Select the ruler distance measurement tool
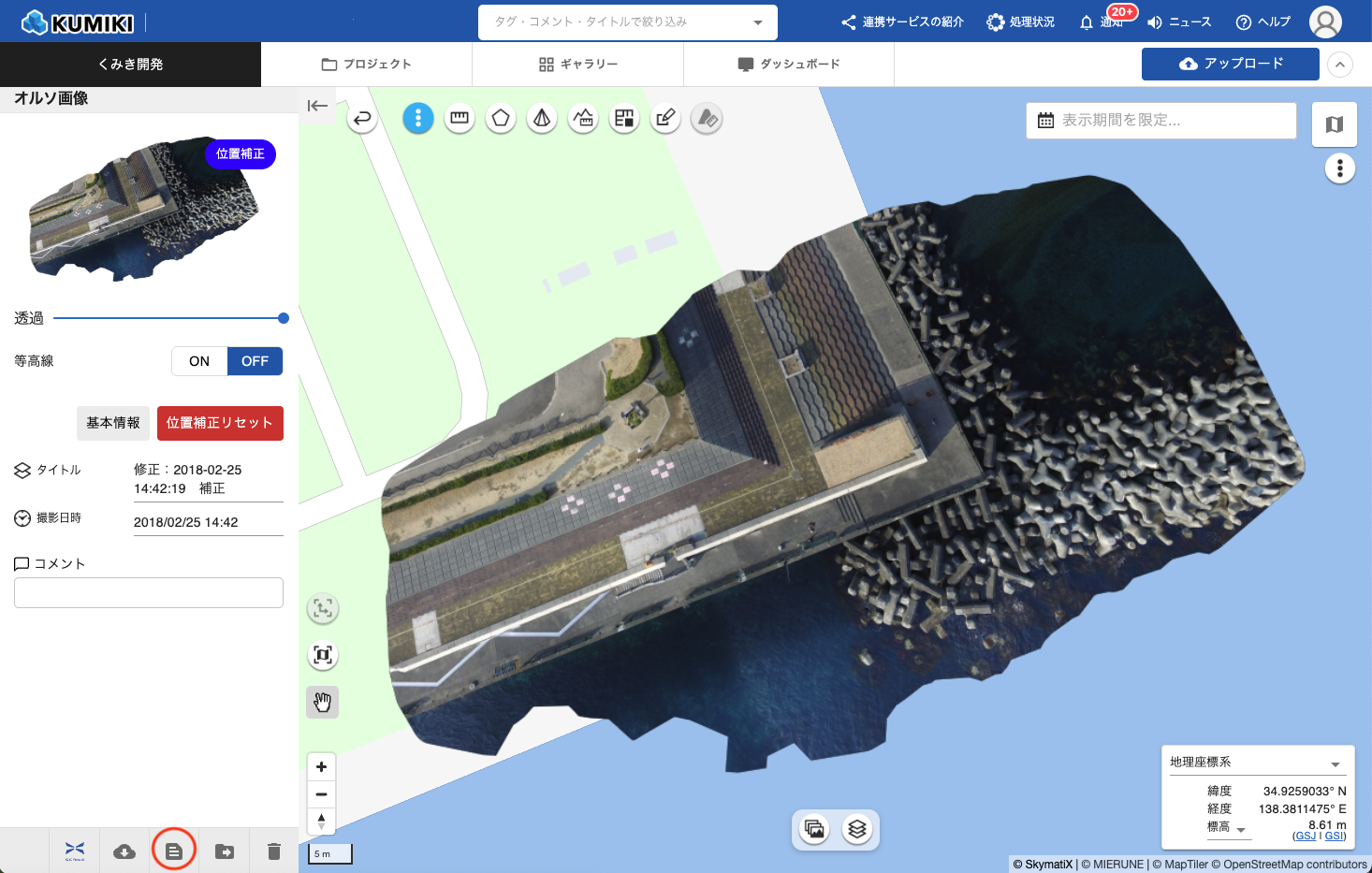This screenshot has height=873, width=1372. pos(460,118)
